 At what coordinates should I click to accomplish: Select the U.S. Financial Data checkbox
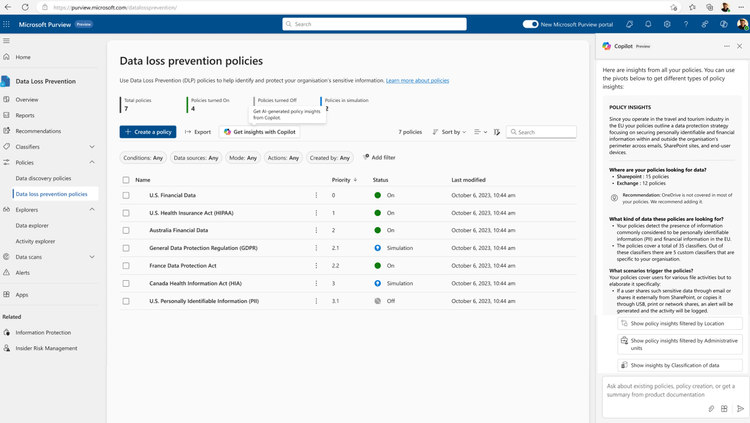click(x=126, y=195)
